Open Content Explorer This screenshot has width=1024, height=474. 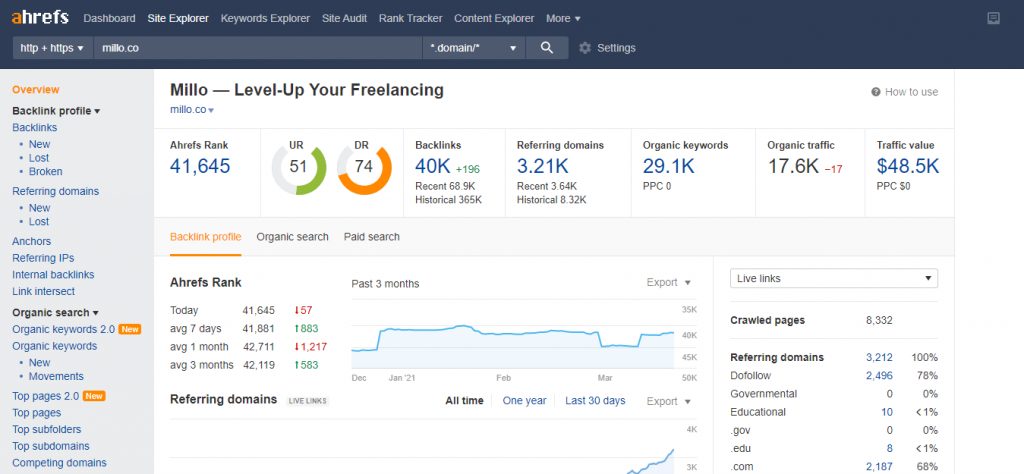coord(494,18)
